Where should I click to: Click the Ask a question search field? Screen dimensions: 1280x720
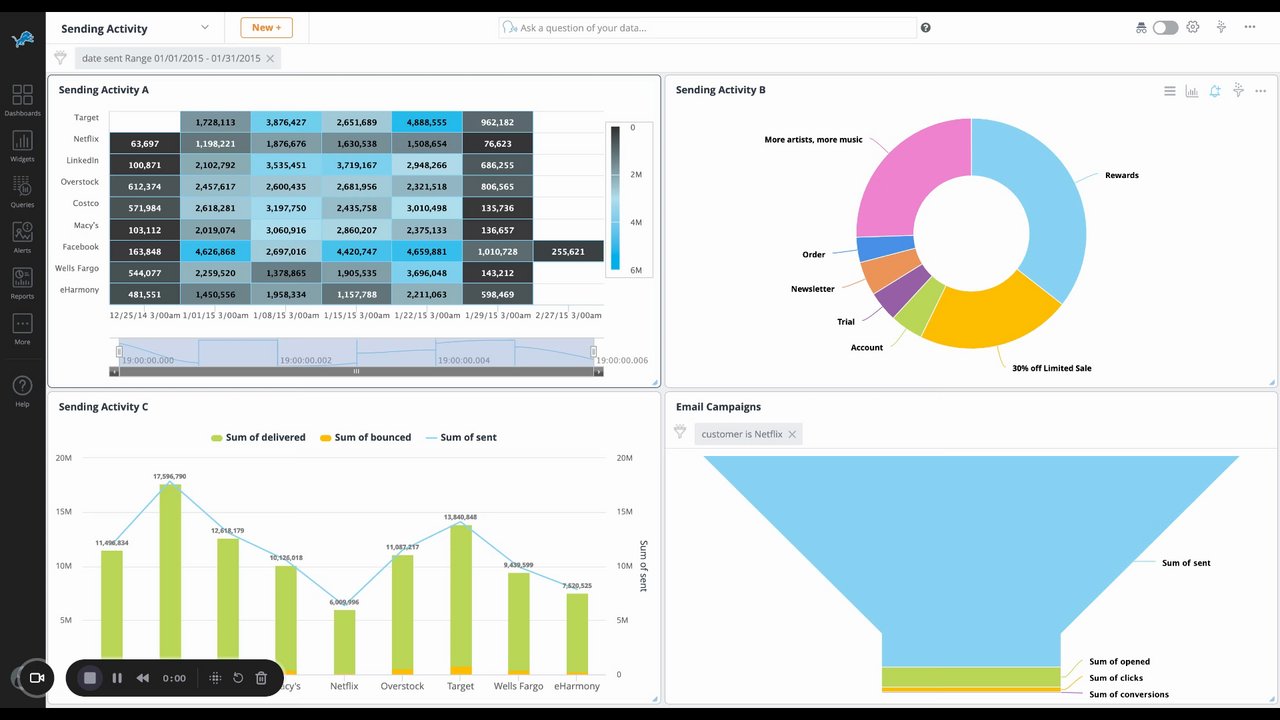click(x=708, y=28)
